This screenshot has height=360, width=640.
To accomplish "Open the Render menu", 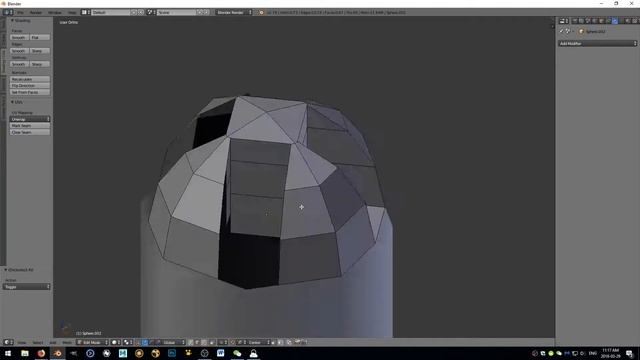I will coord(36,12).
